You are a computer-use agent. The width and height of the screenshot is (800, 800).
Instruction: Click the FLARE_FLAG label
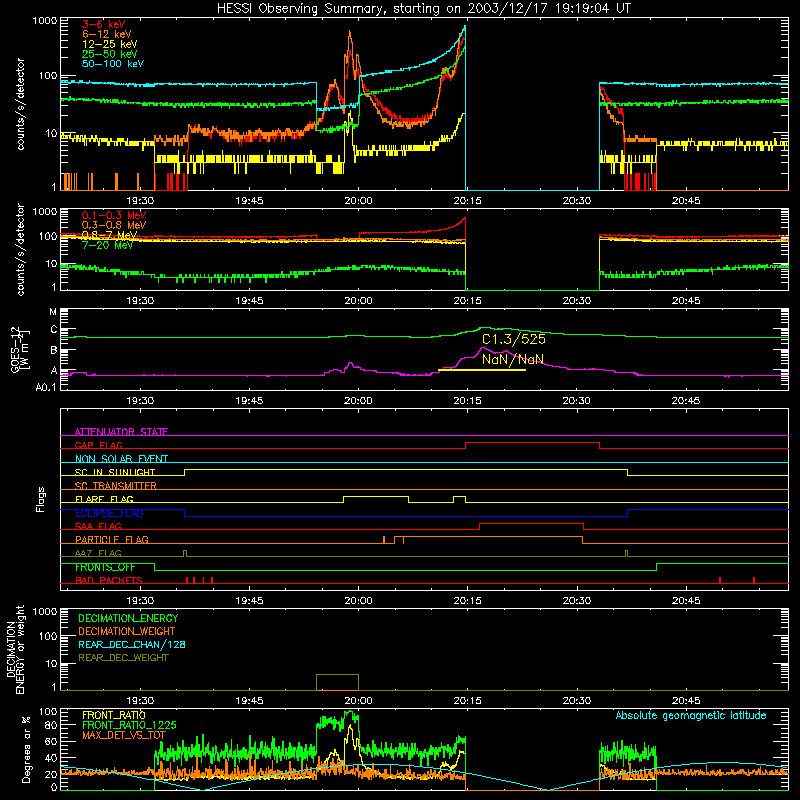pyautogui.click(x=104, y=499)
